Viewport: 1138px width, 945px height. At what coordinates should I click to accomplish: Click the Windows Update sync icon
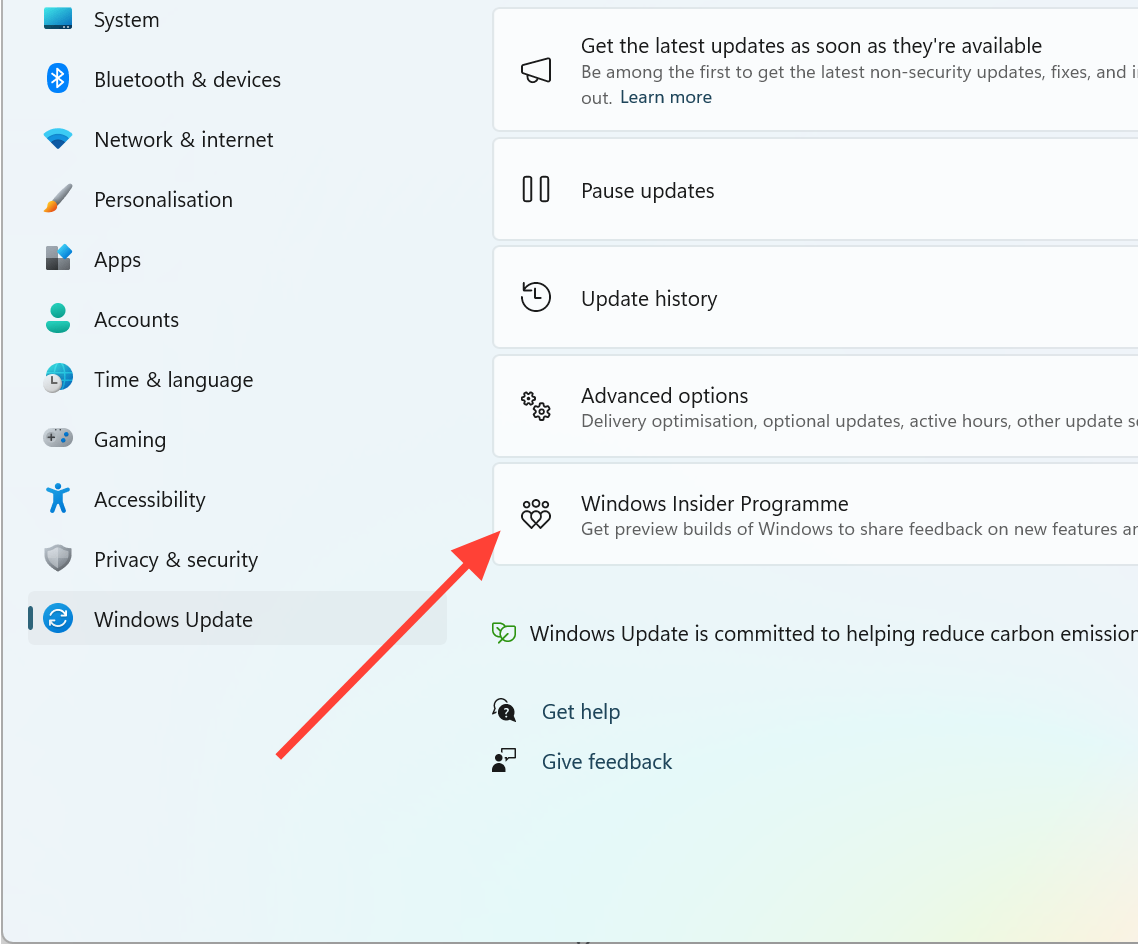point(58,618)
